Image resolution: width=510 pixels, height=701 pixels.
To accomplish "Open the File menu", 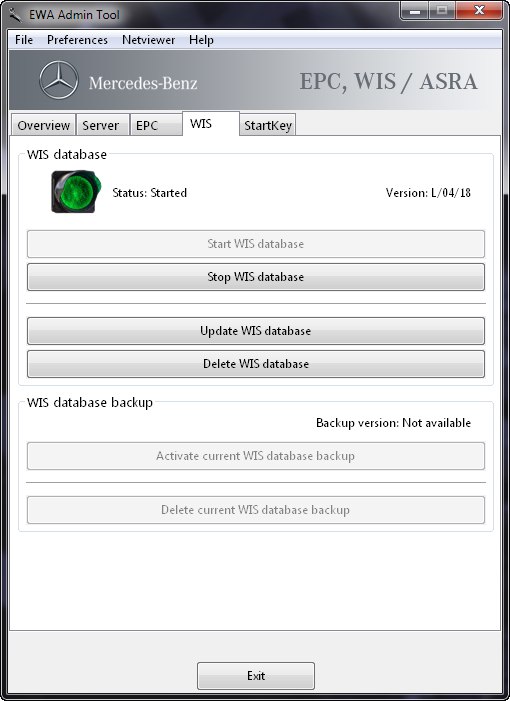I will (24, 40).
